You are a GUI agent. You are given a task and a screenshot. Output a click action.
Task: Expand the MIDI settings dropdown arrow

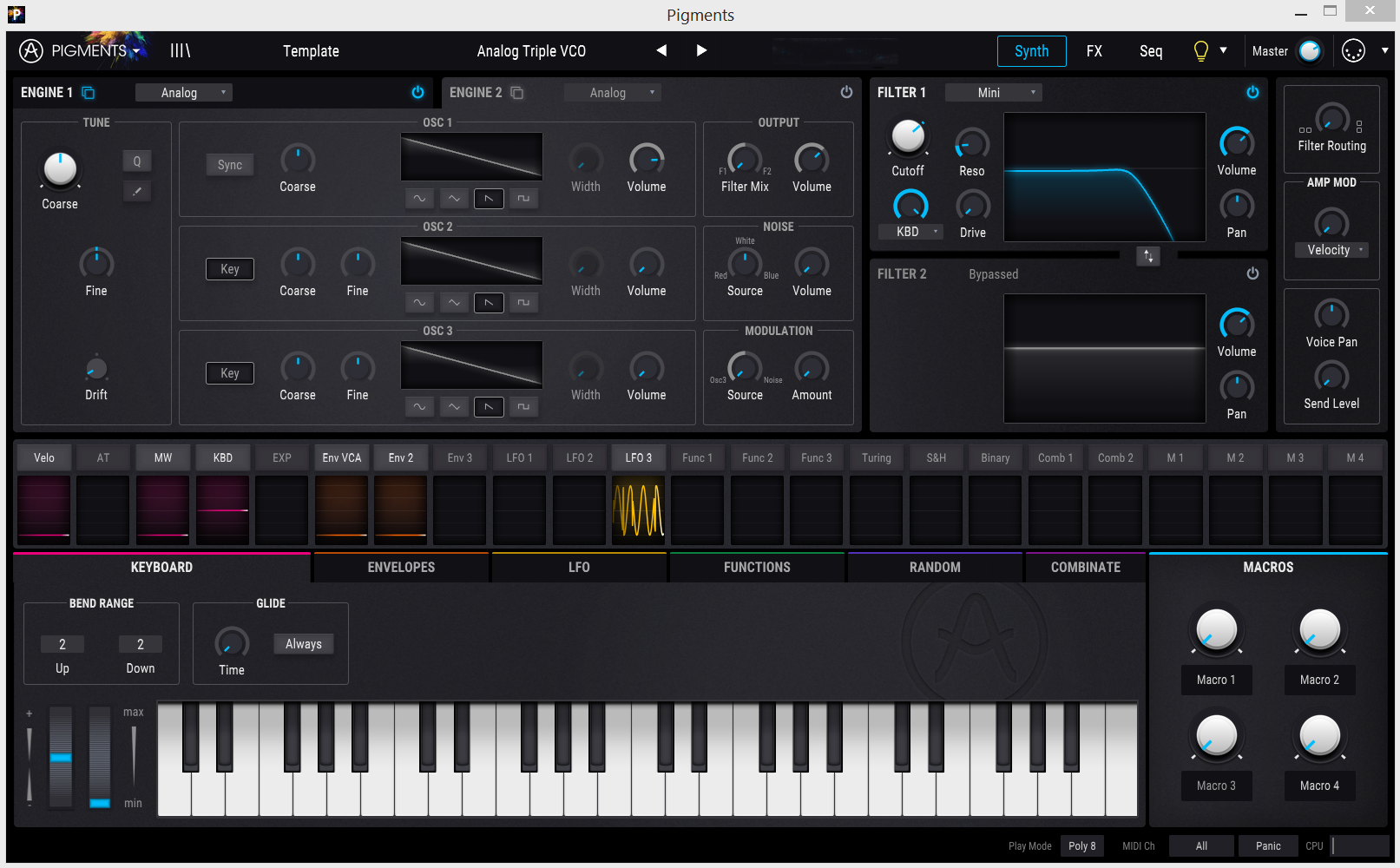point(1385,50)
